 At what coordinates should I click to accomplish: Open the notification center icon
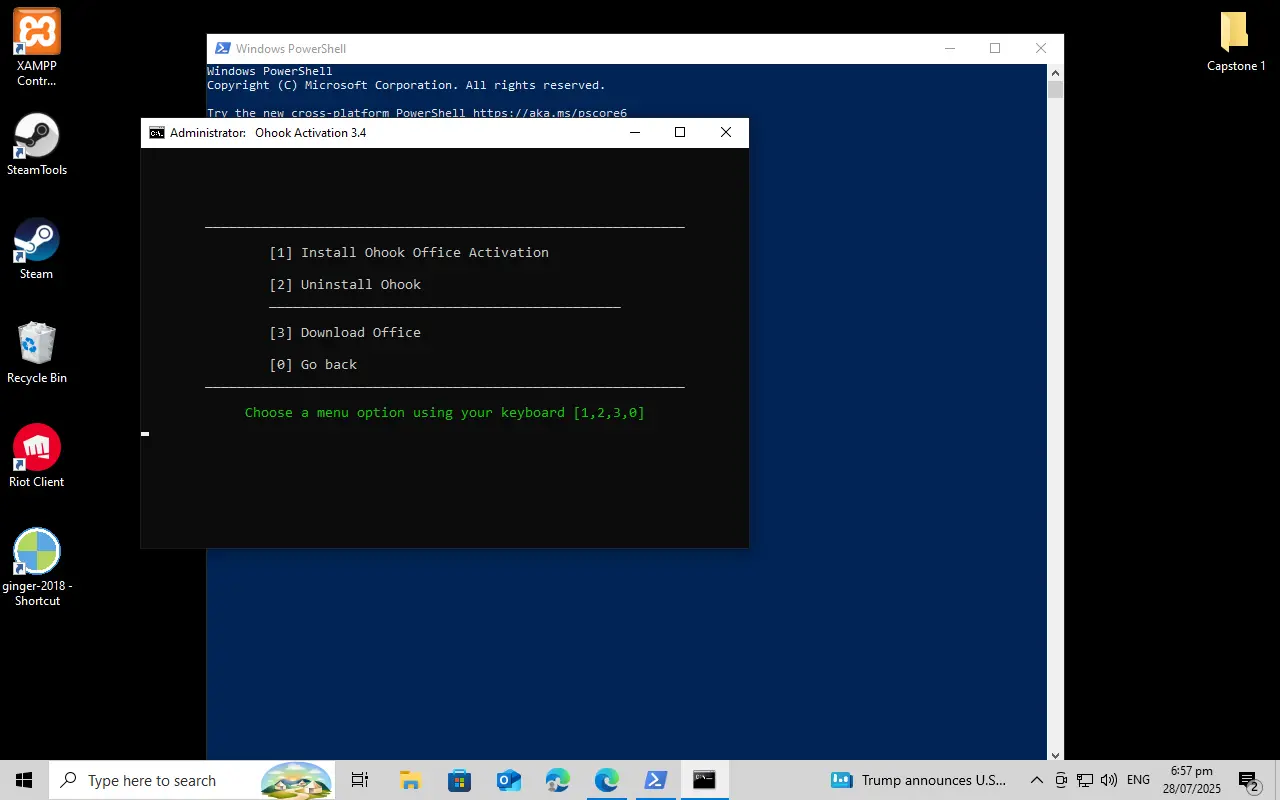click(x=1248, y=780)
